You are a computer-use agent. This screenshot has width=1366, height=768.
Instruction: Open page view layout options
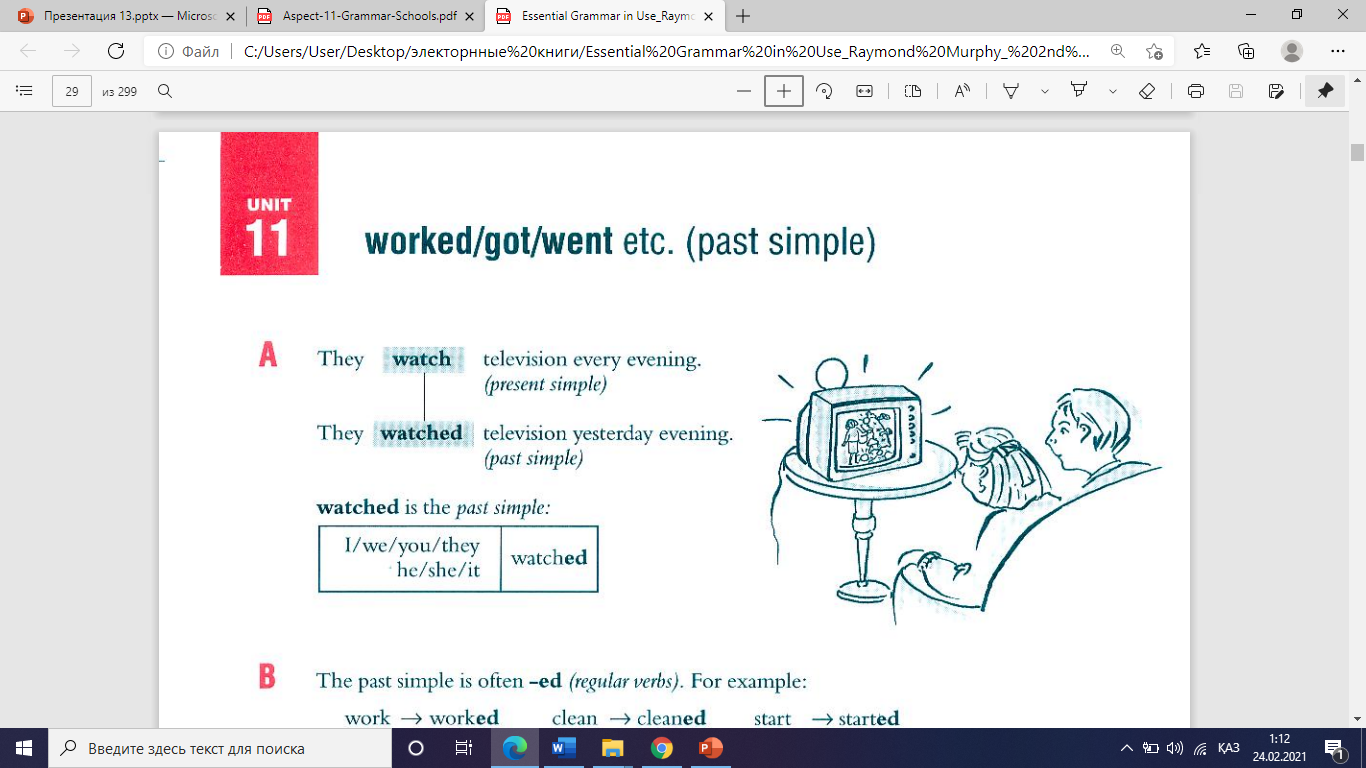912,91
